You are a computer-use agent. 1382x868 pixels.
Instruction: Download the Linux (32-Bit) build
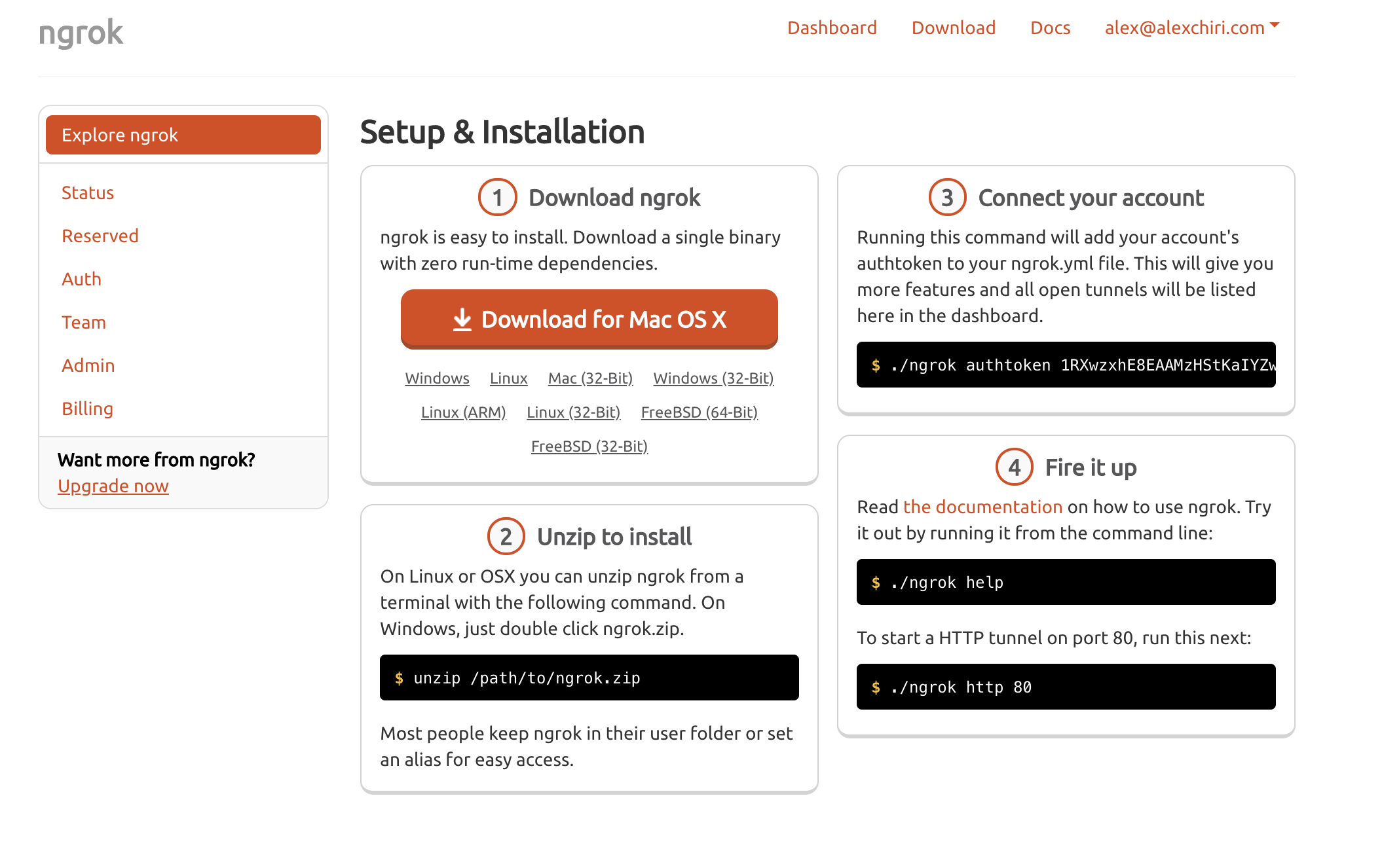point(573,412)
